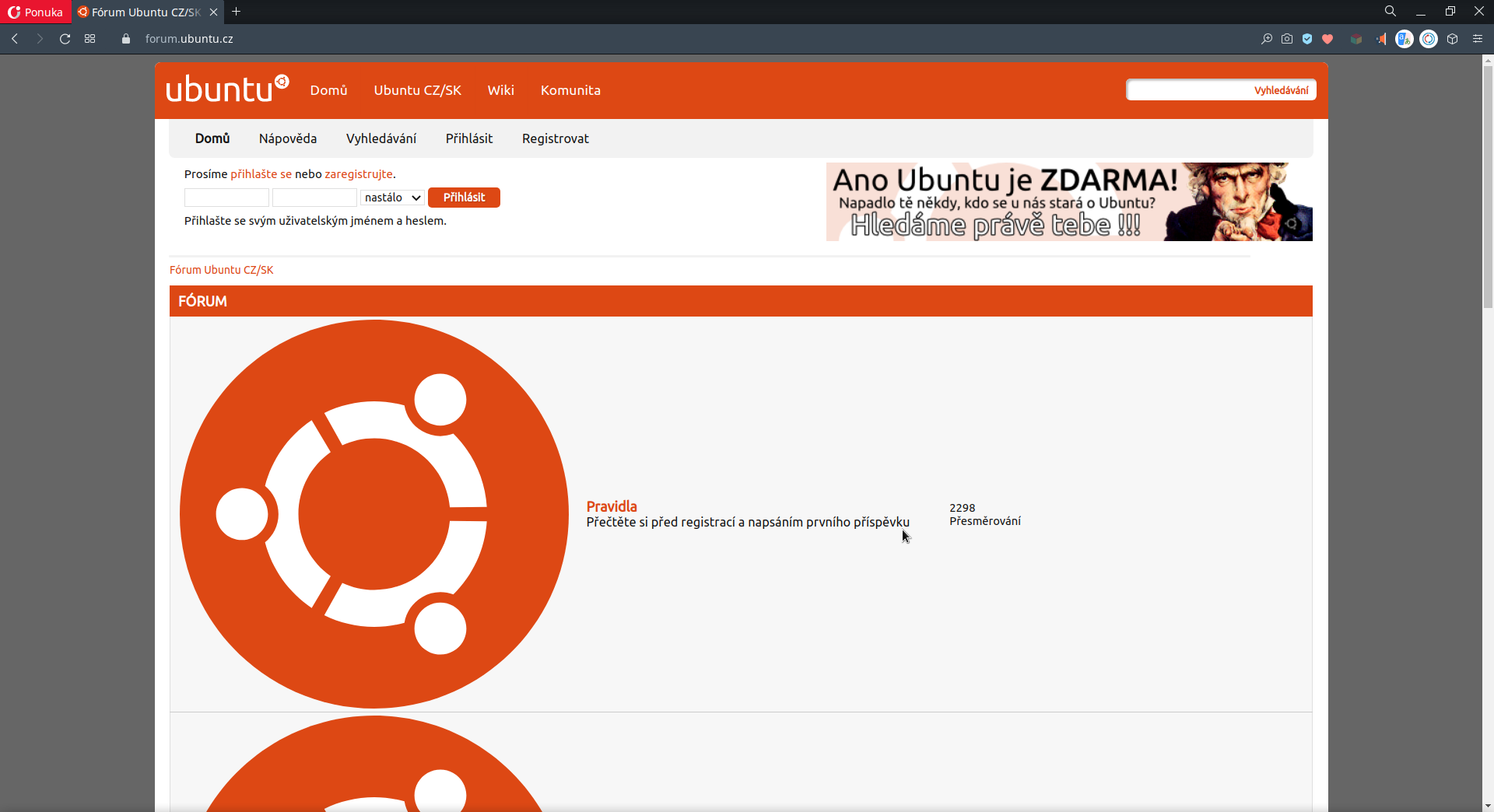
Task: Click the password input field
Action: pos(314,198)
